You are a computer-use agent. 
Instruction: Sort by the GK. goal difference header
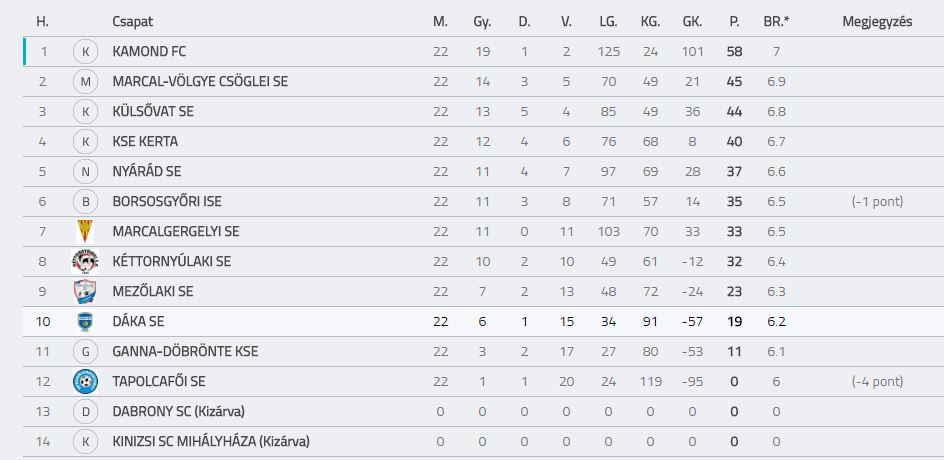(692, 22)
